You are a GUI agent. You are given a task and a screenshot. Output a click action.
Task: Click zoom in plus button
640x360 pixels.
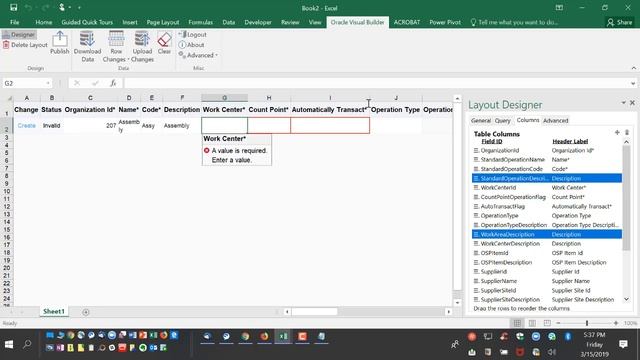616,323
